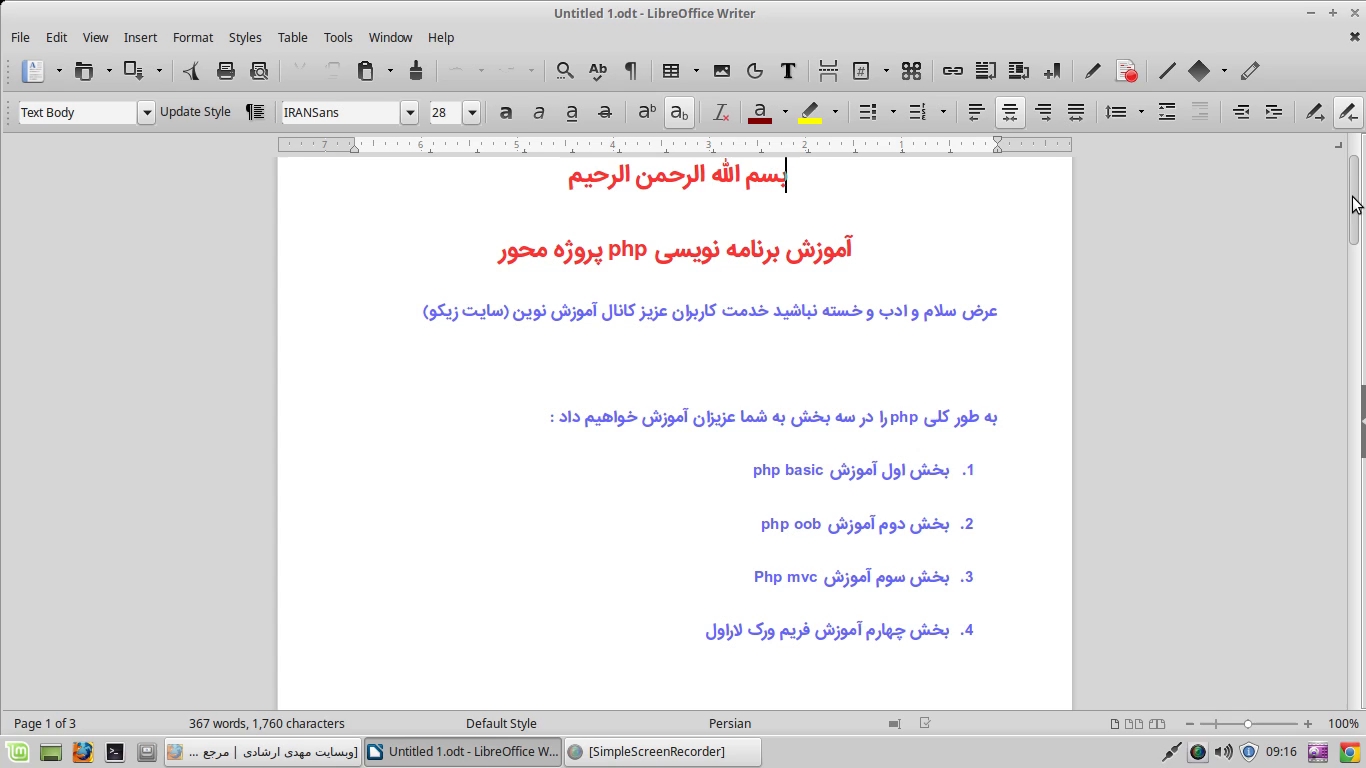Viewport: 1366px width, 768px height.
Task: Open the Format menu
Action: (192, 37)
